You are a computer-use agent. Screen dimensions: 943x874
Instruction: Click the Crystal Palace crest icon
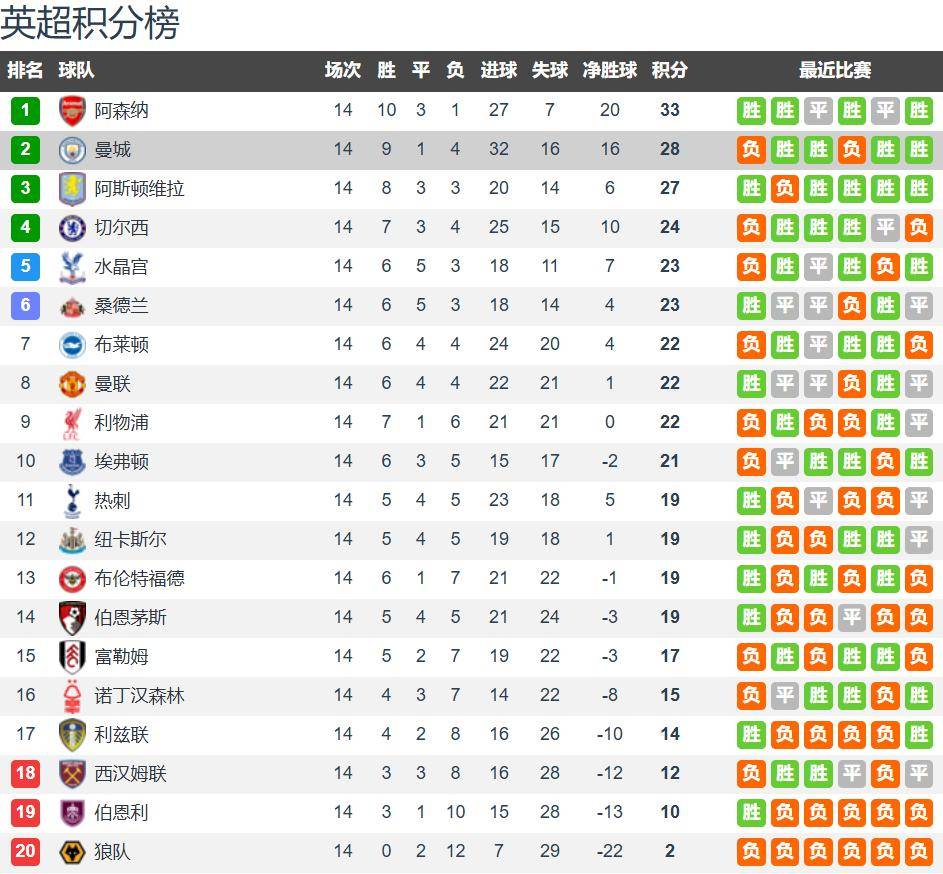pos(72,266)
